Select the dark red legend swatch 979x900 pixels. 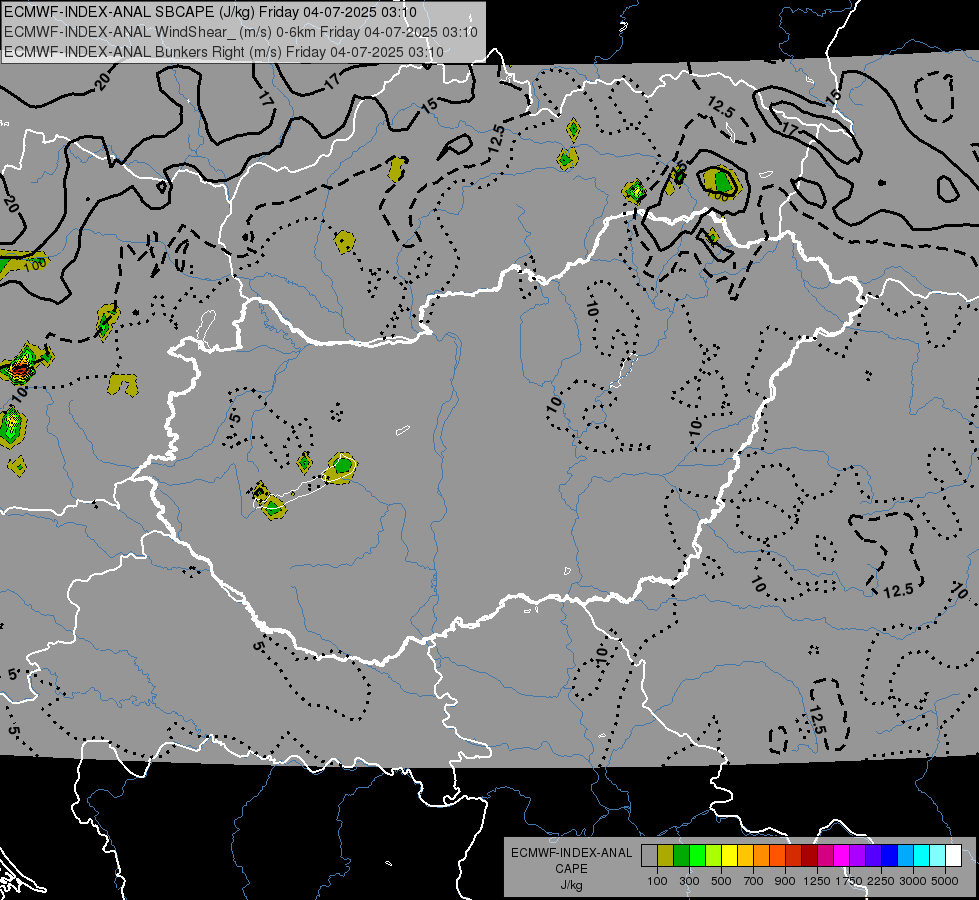(810, 856)
